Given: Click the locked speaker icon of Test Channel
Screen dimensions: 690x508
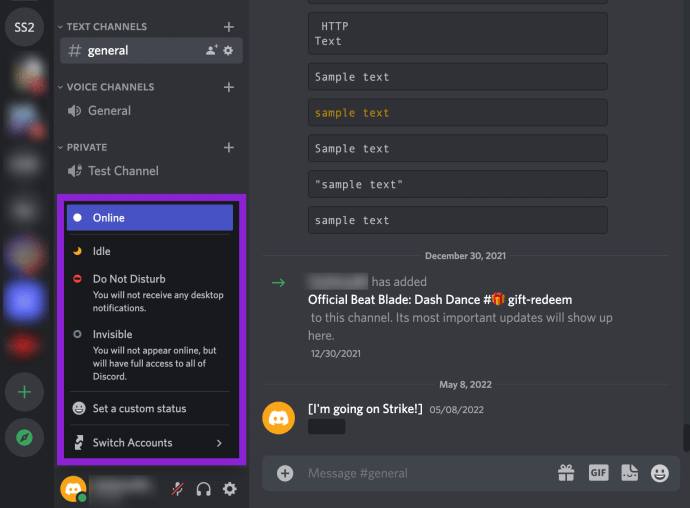Looking at the screenshot, I should pyautogui.click(x=75, y=171).
